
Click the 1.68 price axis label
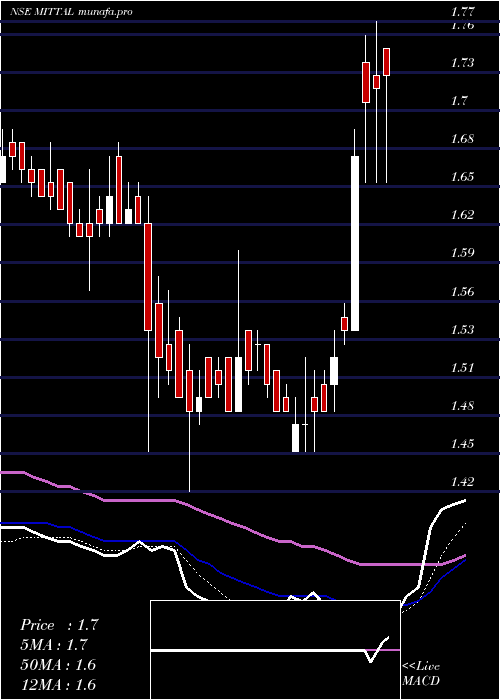pos(462,139)
